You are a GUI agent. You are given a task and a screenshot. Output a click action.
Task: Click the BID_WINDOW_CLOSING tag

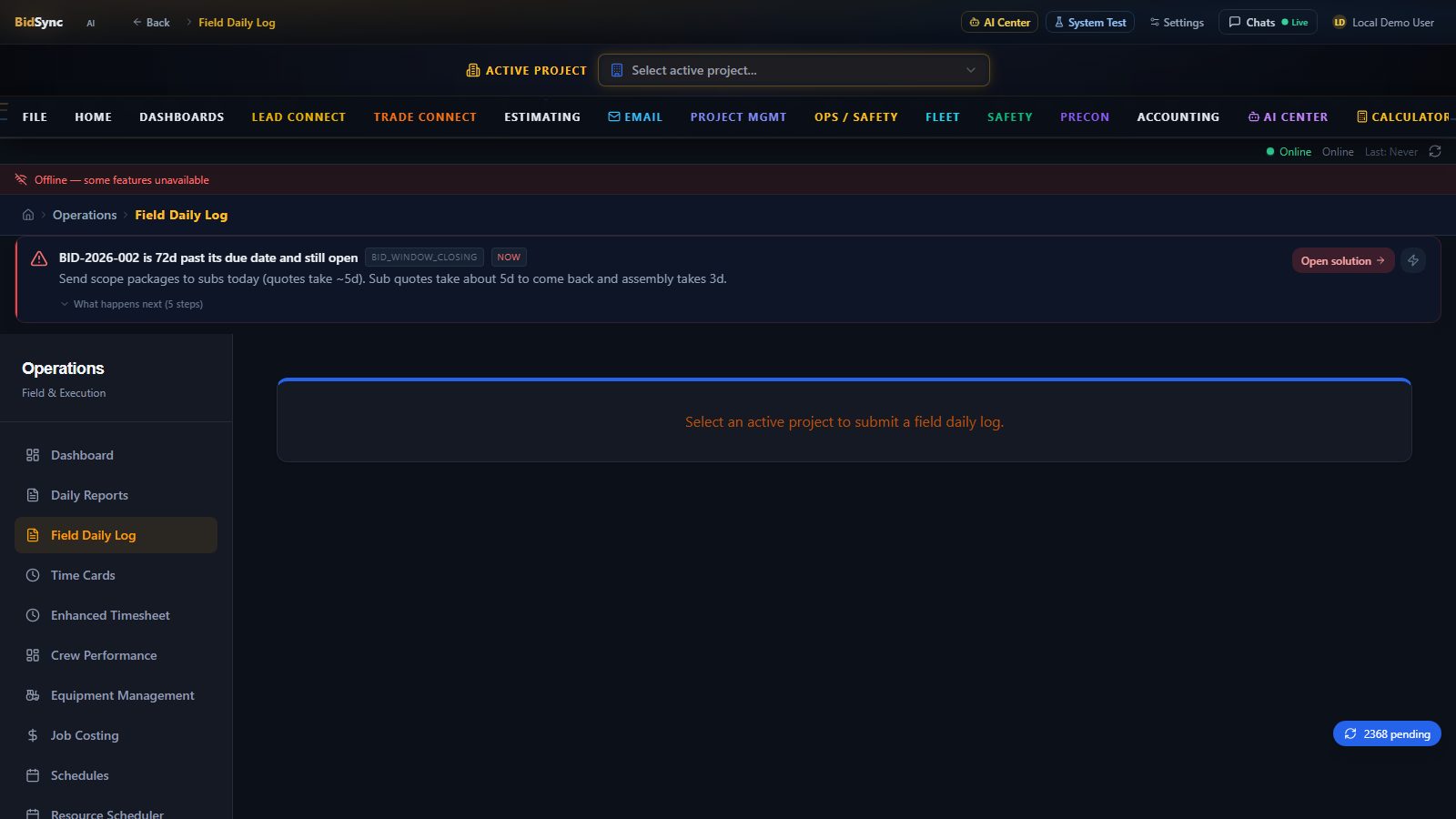coord(424,258)
